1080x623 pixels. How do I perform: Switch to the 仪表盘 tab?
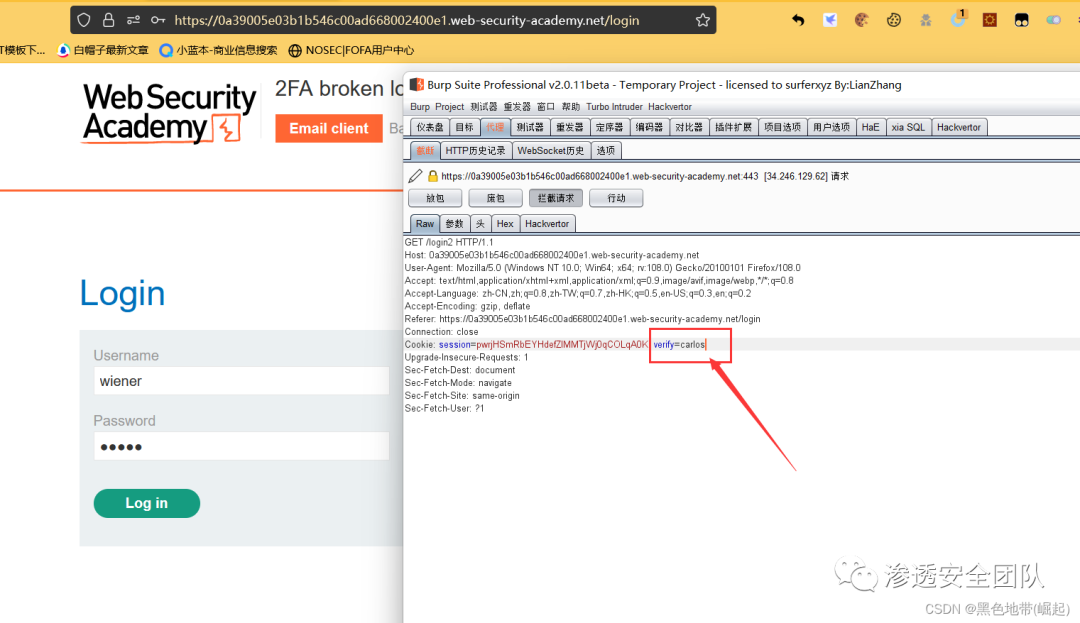[430, 127]
